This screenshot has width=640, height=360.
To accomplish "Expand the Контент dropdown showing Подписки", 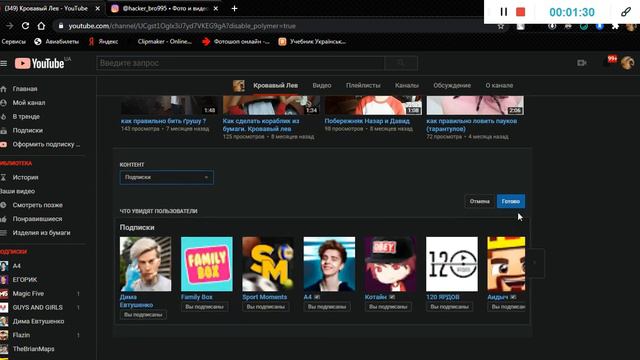I will [x=167, y=177].
